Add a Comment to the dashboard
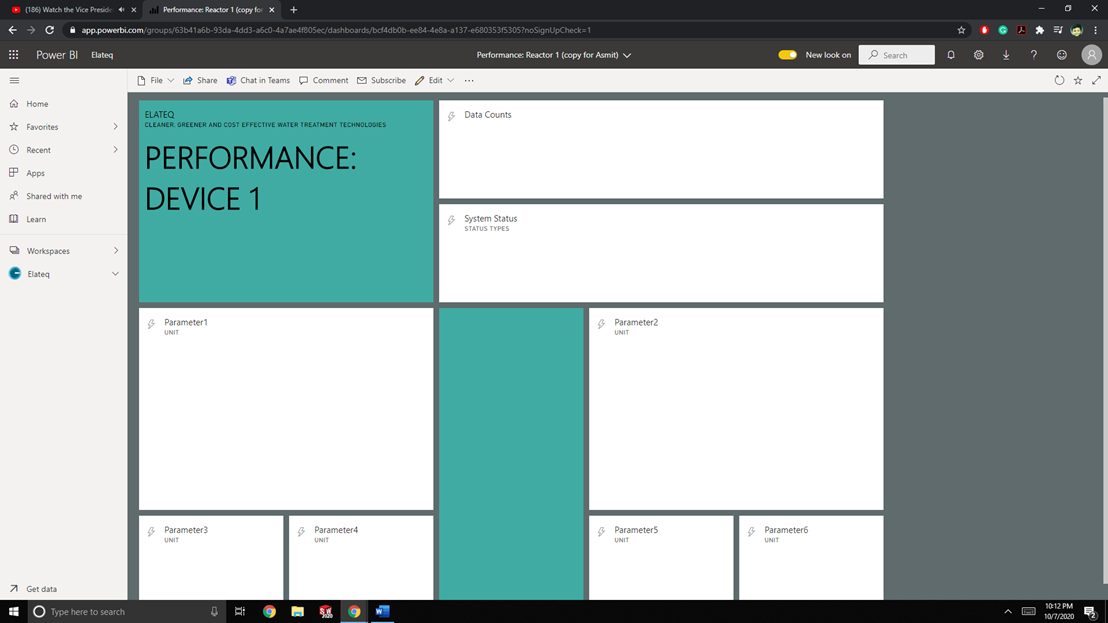1108x623 pixels. coord(324,81)
